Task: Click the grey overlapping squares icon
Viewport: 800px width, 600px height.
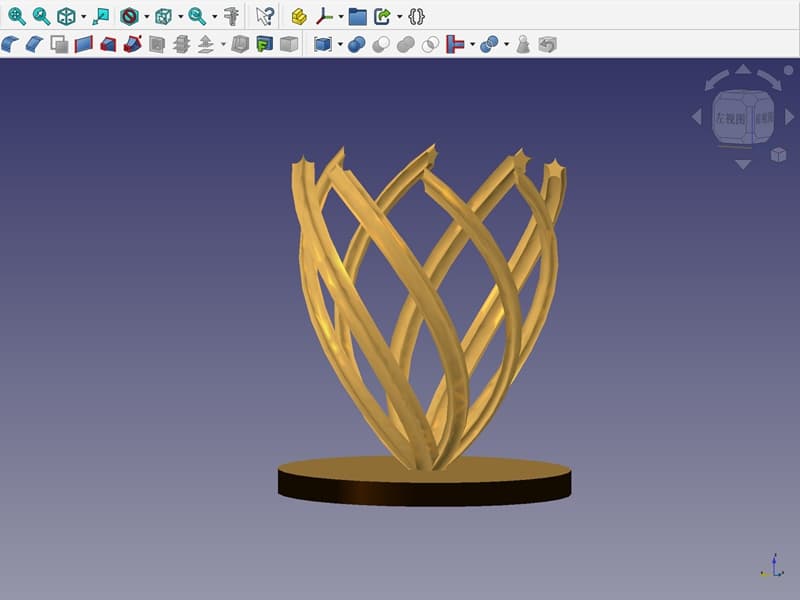Action: (60, 44)
